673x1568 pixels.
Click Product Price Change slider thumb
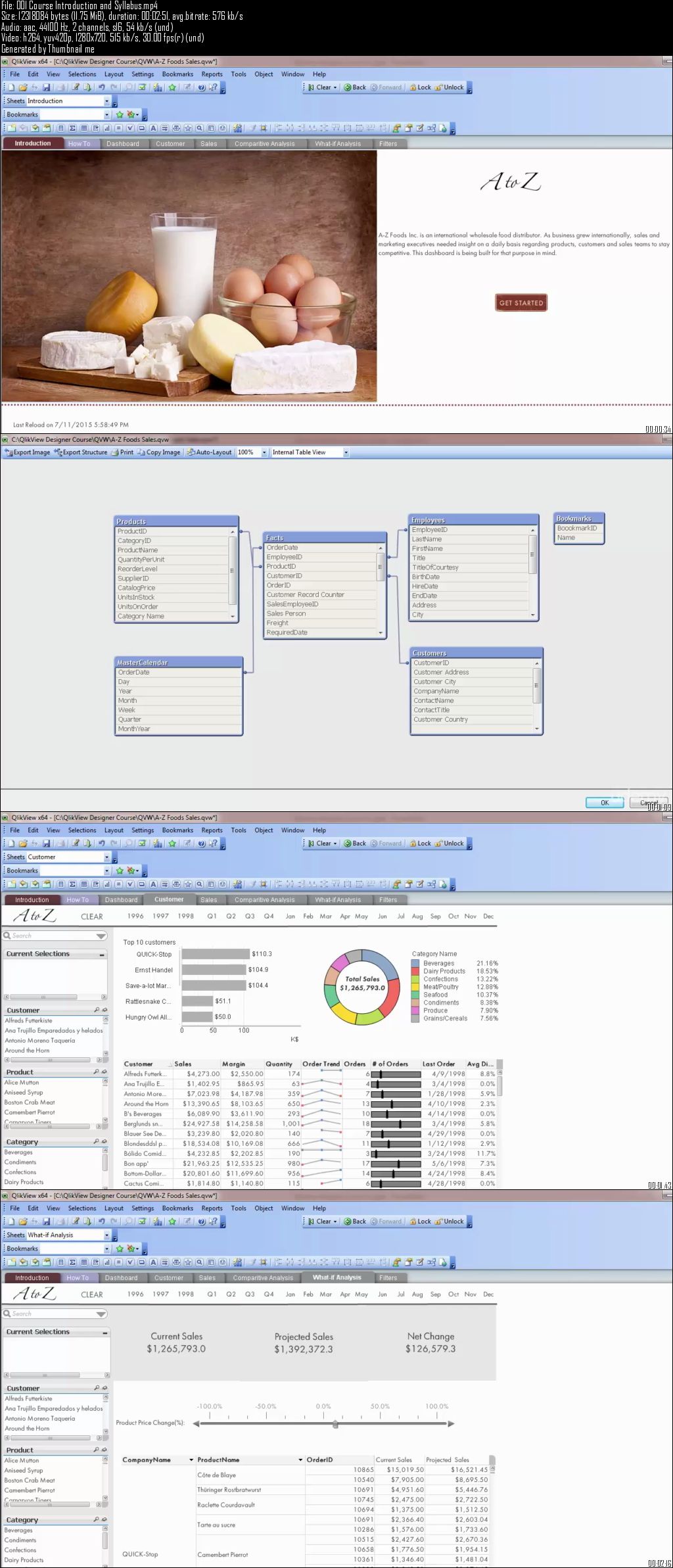(335, 1424)
